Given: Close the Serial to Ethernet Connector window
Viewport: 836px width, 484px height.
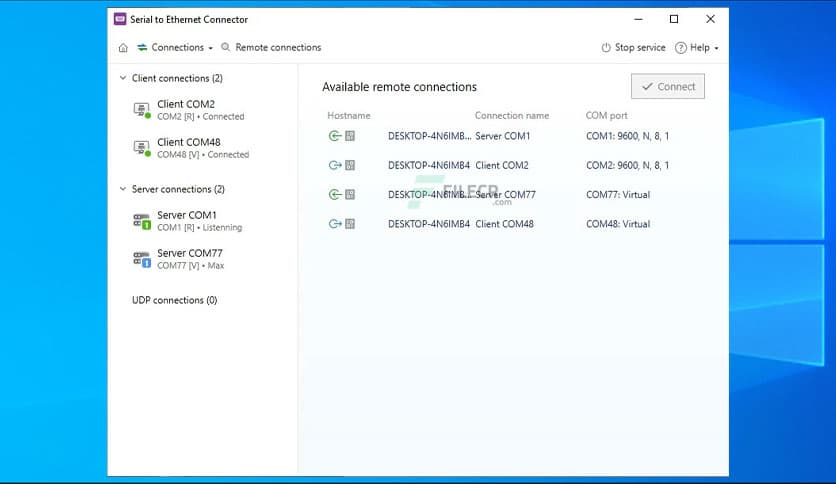Looking at the screenshot, I should click(x=710, y=19).
